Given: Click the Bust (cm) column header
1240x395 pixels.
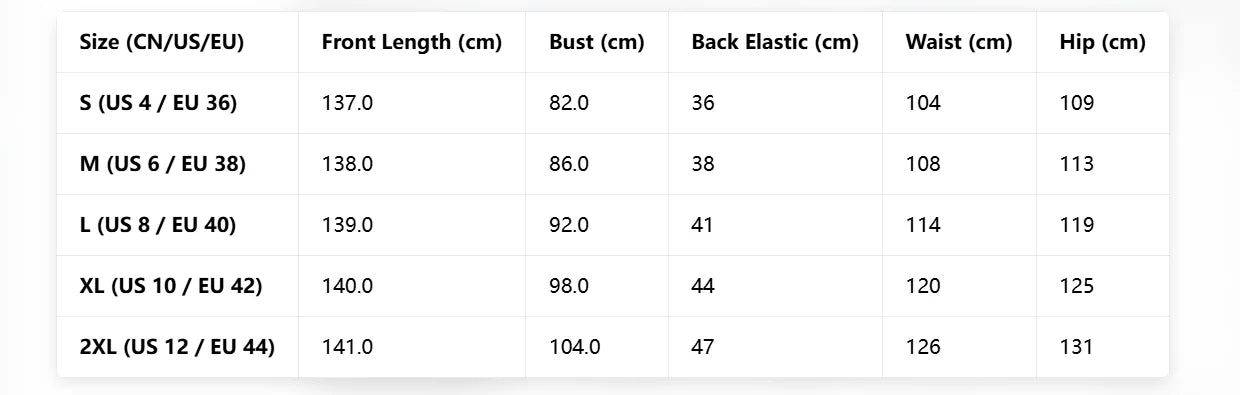Looking at the screenshot, I should click(x=597, y=42).
